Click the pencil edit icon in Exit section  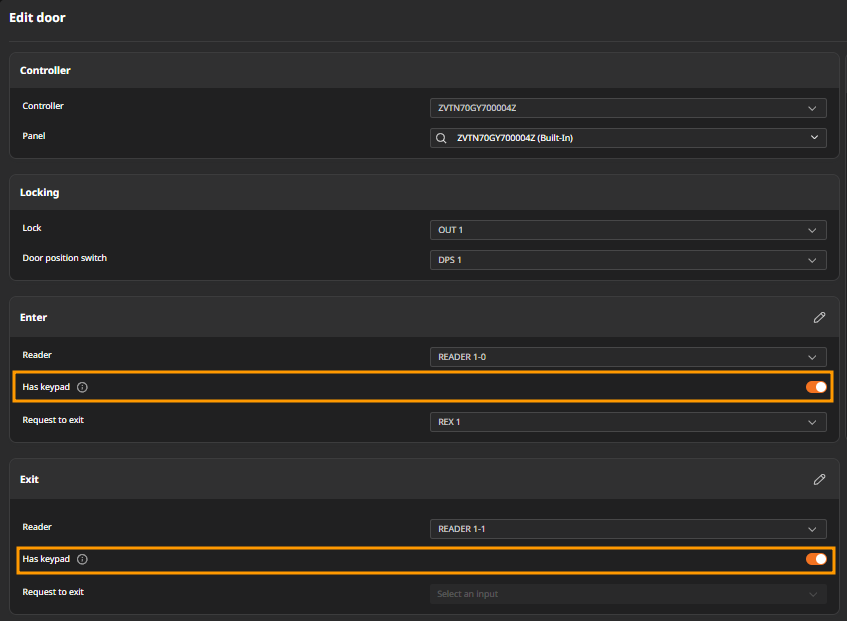(819, 480)
